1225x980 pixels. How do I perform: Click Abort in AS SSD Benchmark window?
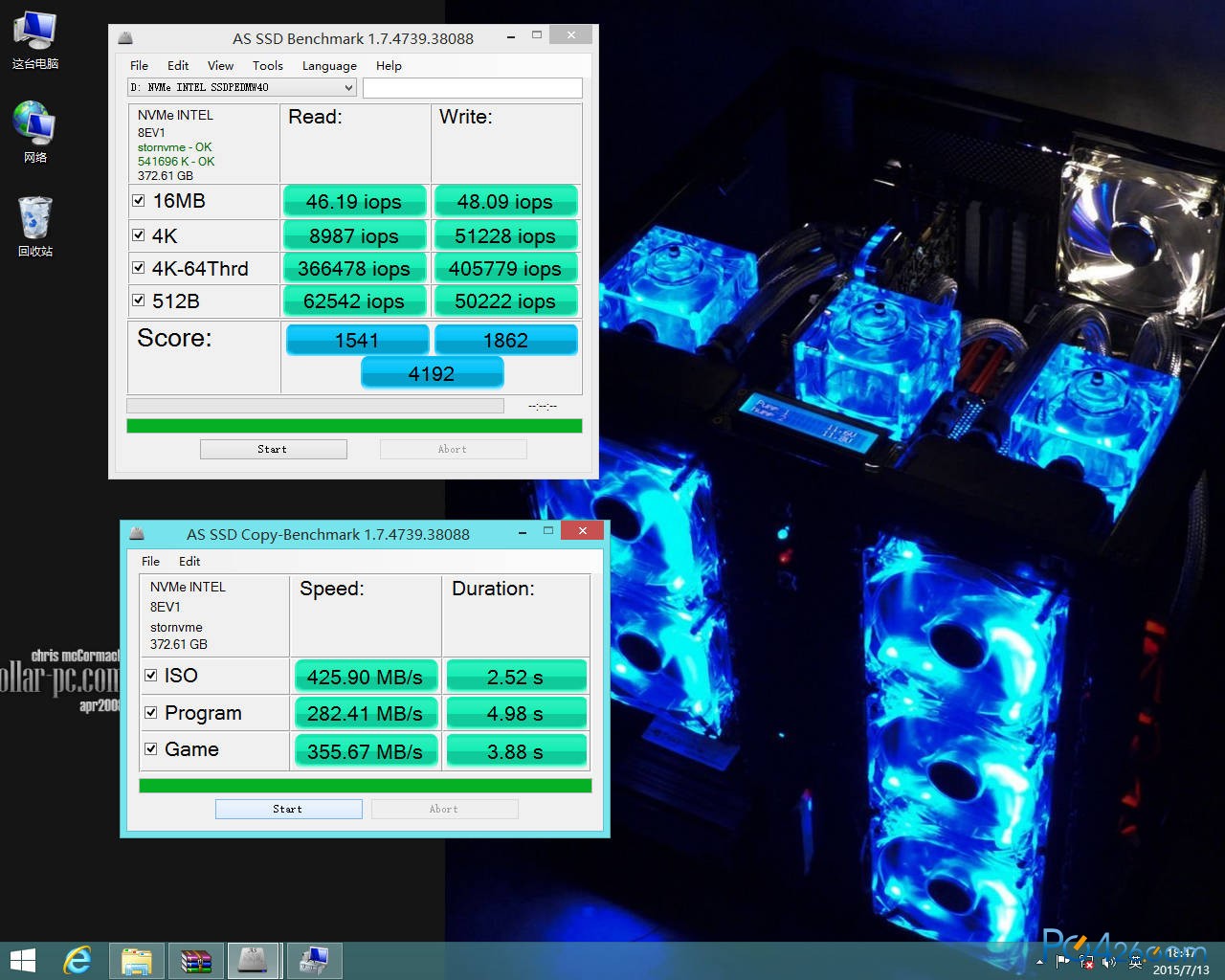click(453, 449)
